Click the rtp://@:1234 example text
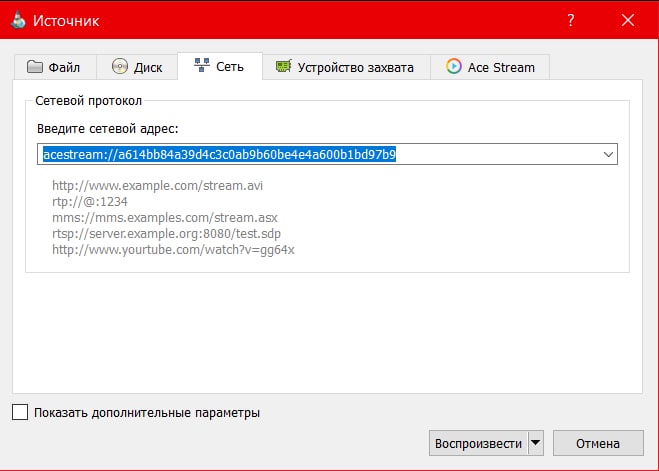This screenshot has width=659, height=471. [x=90, y=202]
